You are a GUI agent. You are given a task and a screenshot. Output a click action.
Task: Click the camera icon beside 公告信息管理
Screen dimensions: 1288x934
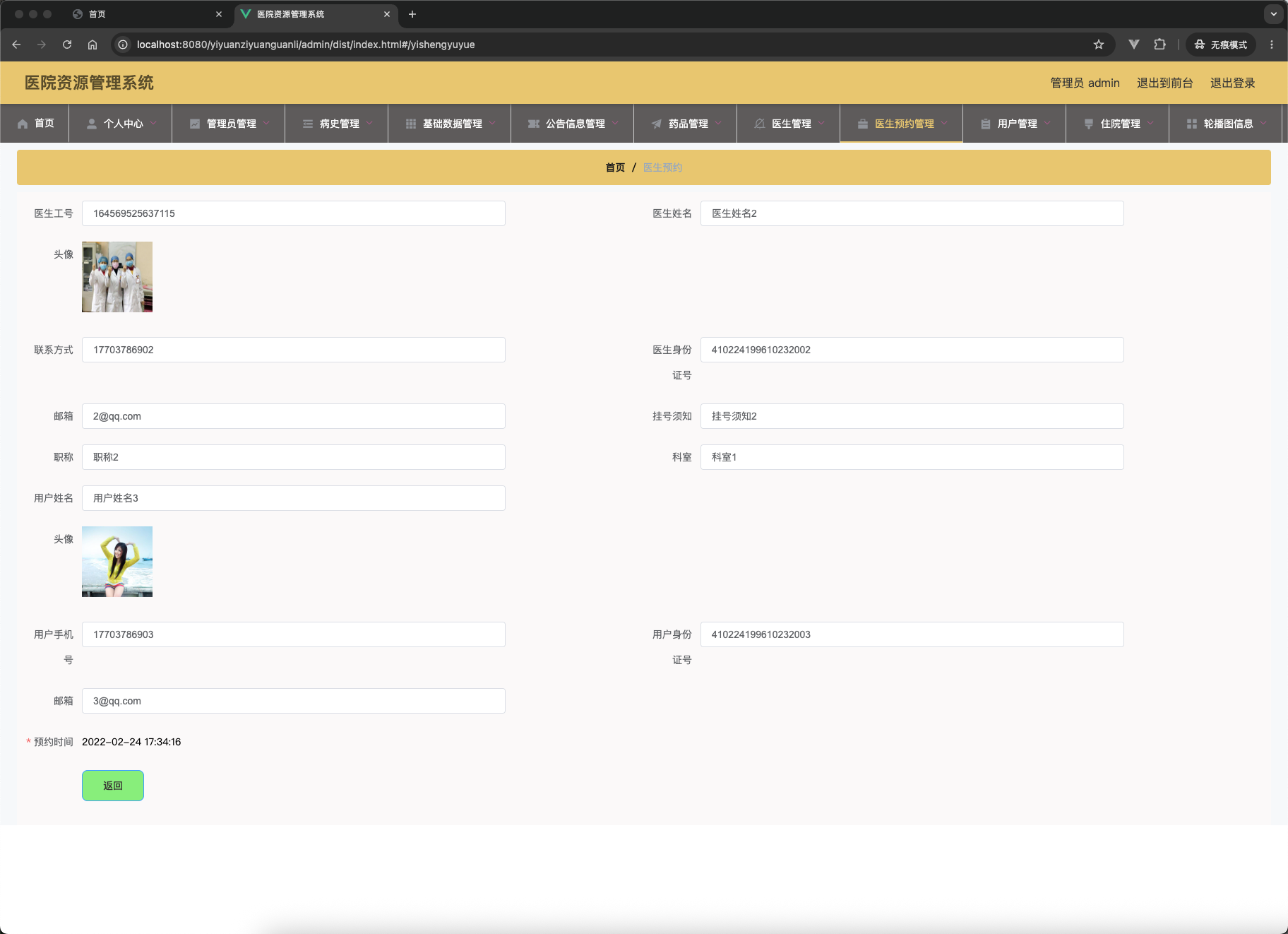click(x=534, y=124)
